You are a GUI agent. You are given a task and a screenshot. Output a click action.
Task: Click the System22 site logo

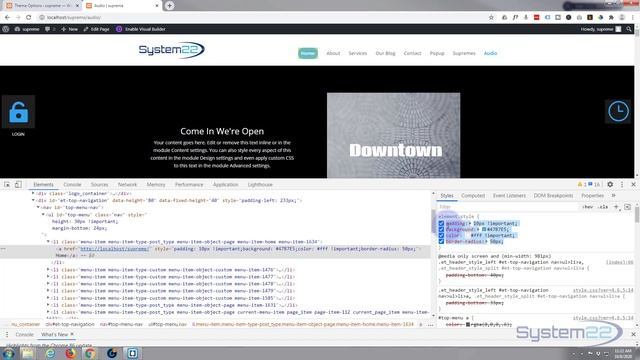click(x=171, y=50)
